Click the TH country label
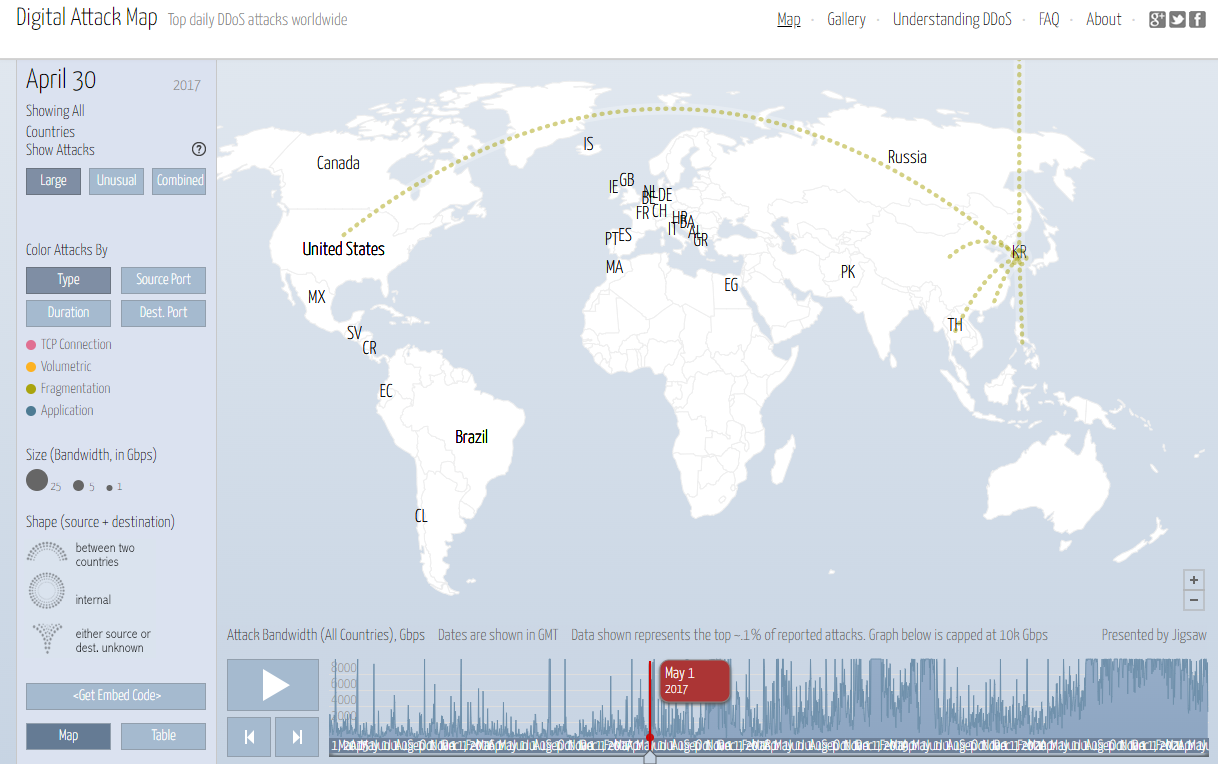The image size is (1218, 764). tap(955, 325)
